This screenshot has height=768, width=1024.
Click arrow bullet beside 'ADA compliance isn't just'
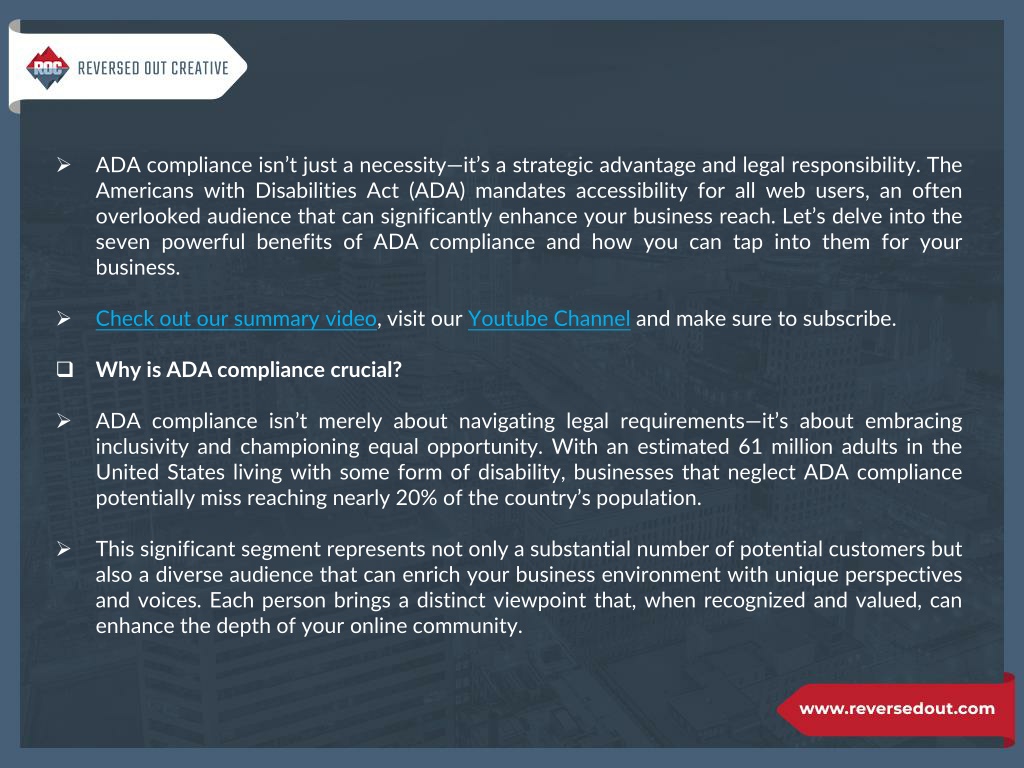63,165
